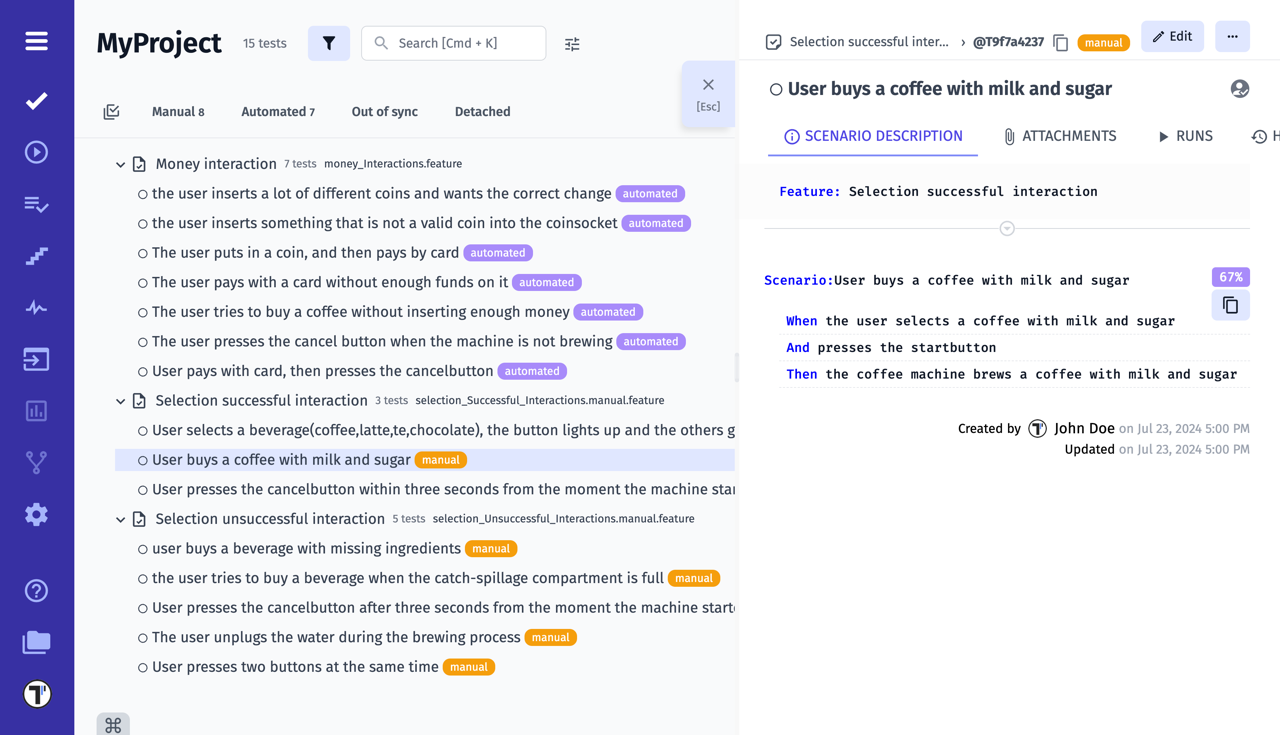Collapse the Money interaction feature
Image resolution: width=1280 pixels, height=735 pixels.
tap(120, 163)
